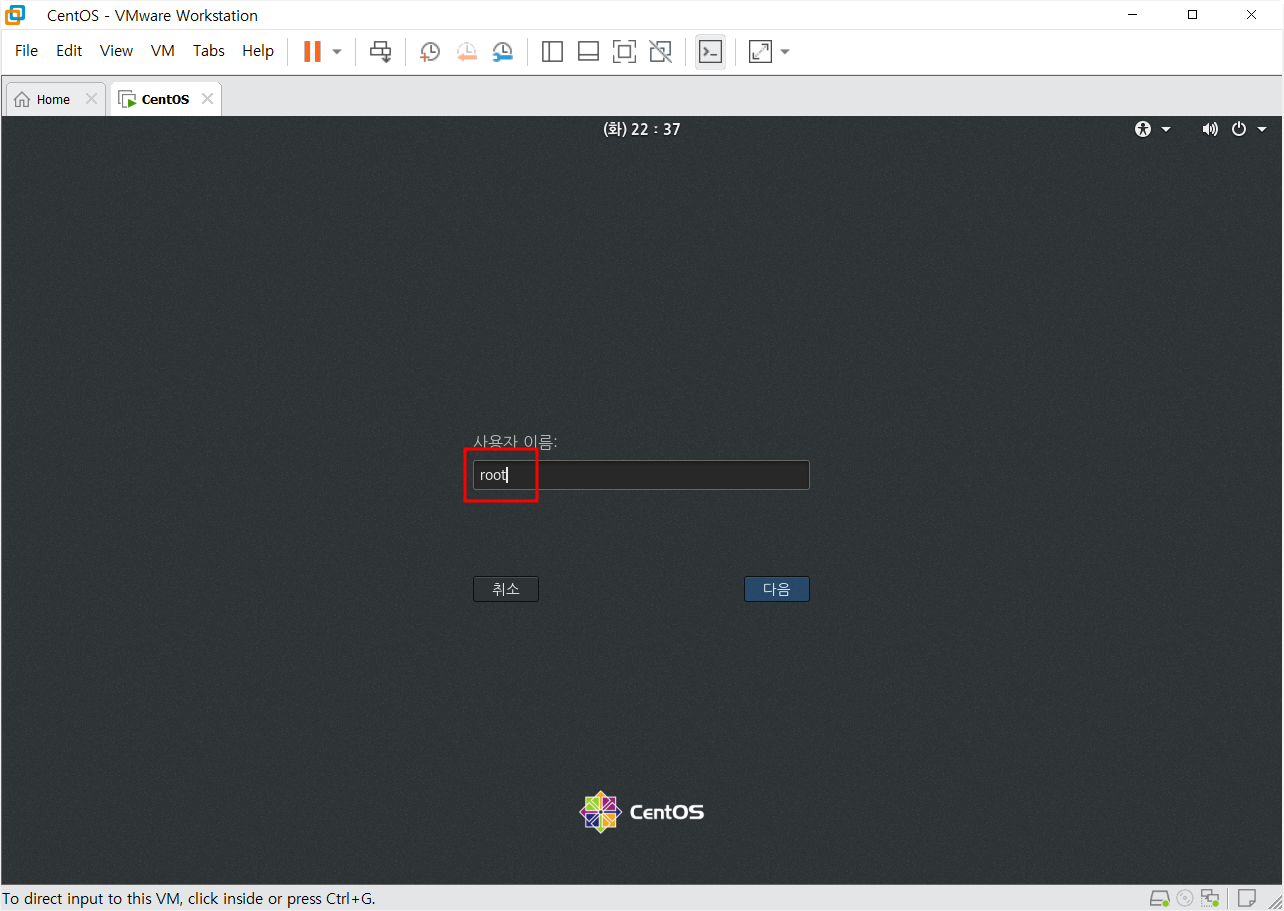Show or hide the library sidebar
Image resolution: width=1284 pixels, height=911 pixels.
552,51
